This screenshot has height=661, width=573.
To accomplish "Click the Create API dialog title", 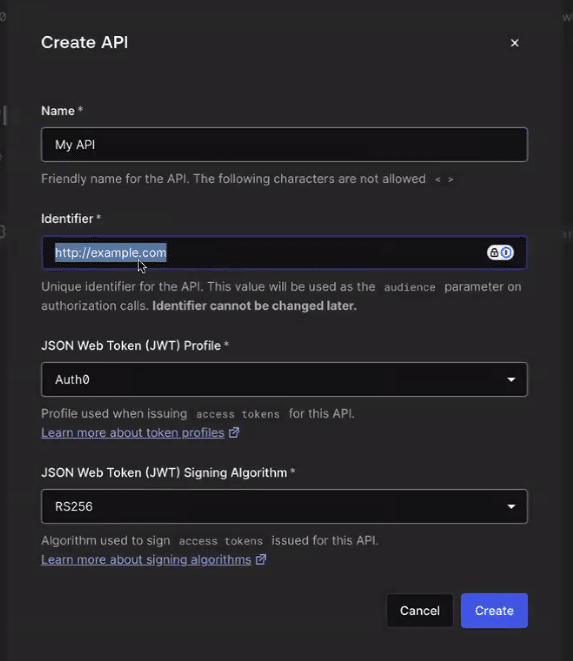I will [x=84, y=43].
